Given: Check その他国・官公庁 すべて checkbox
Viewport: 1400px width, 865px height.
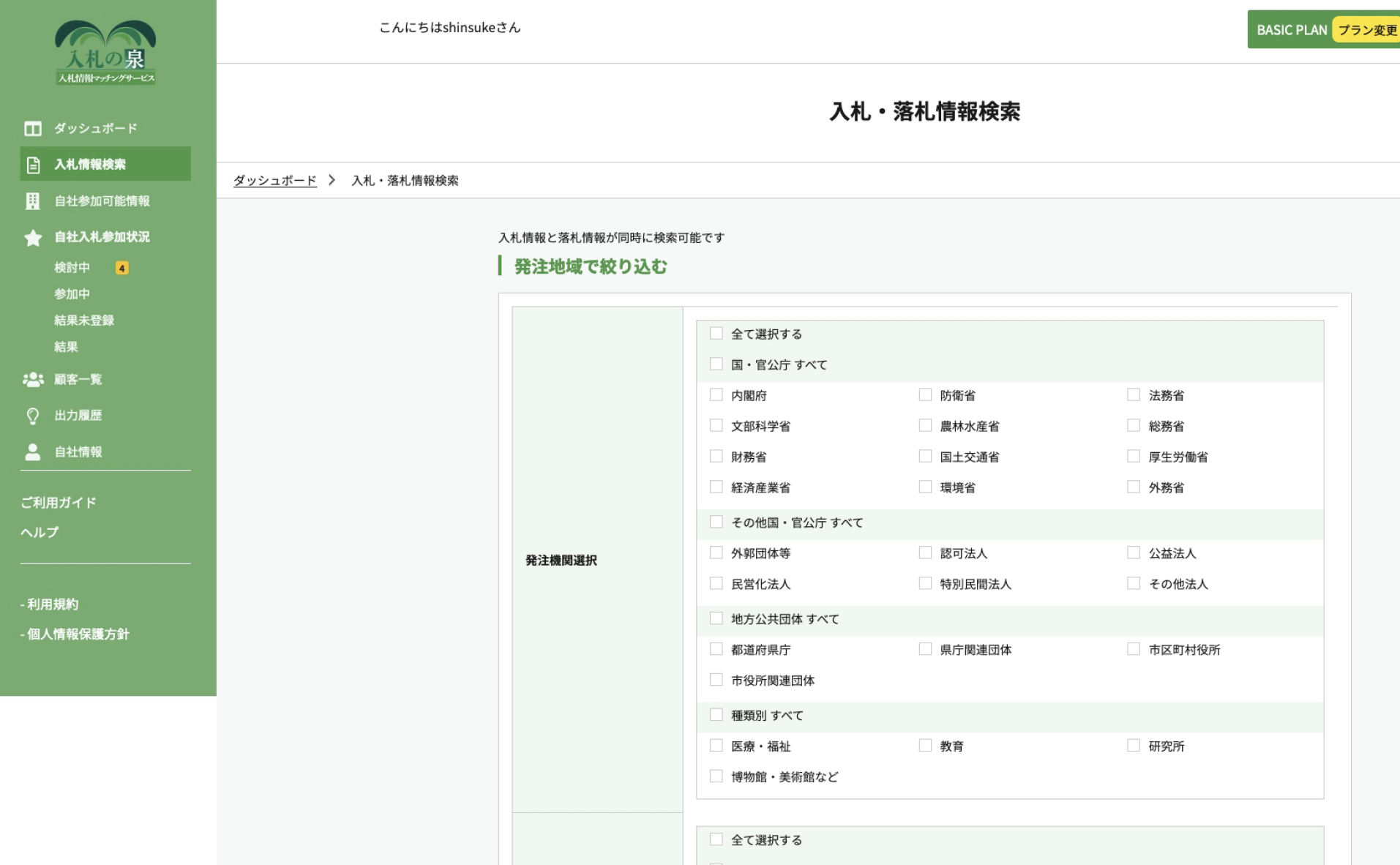Looking at the screenshot, I should tap(716, 523).
